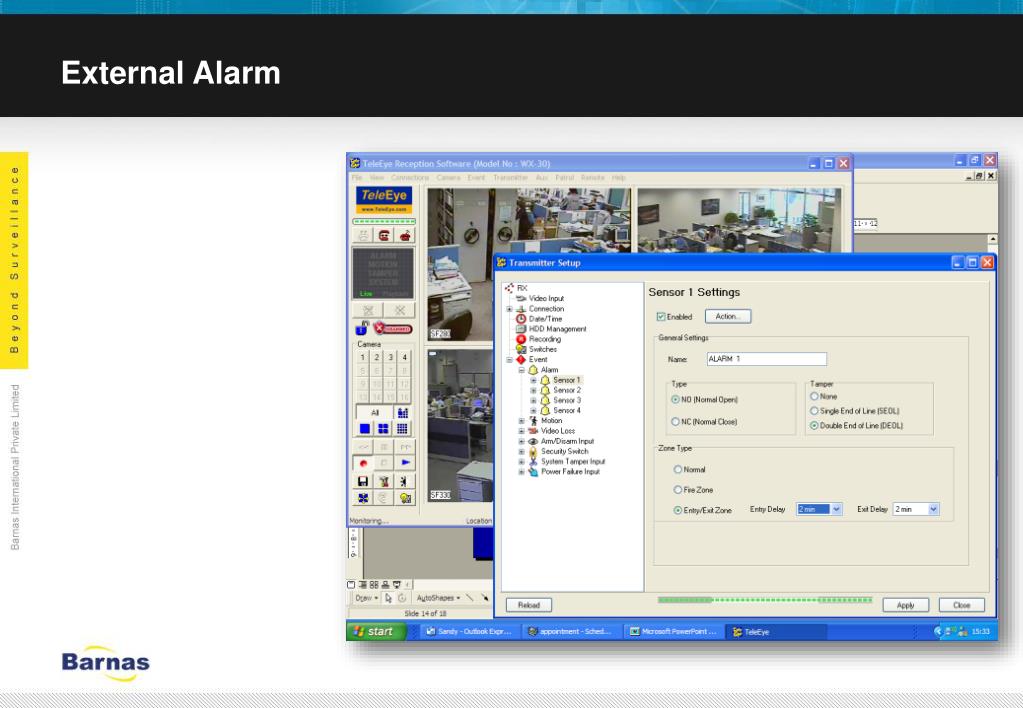
Task: Open the Entry Delay dropdown
Action: pos(837,509)
